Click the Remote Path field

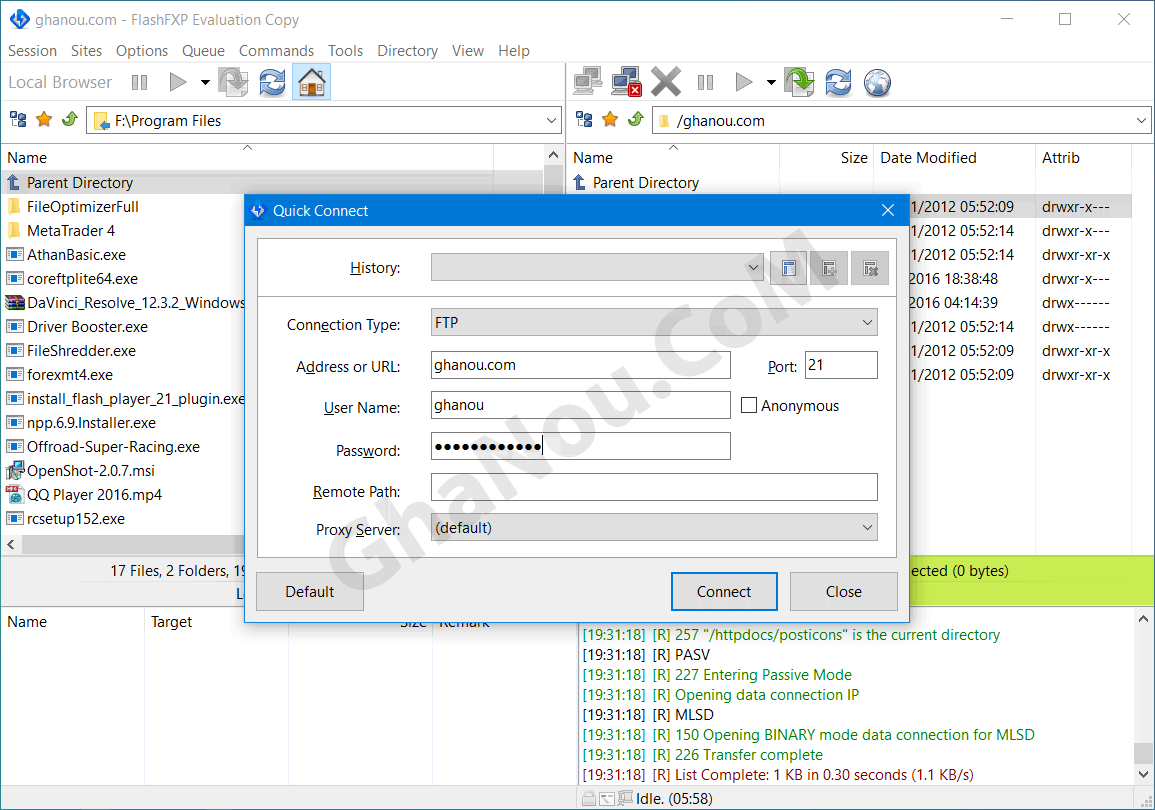654,487
